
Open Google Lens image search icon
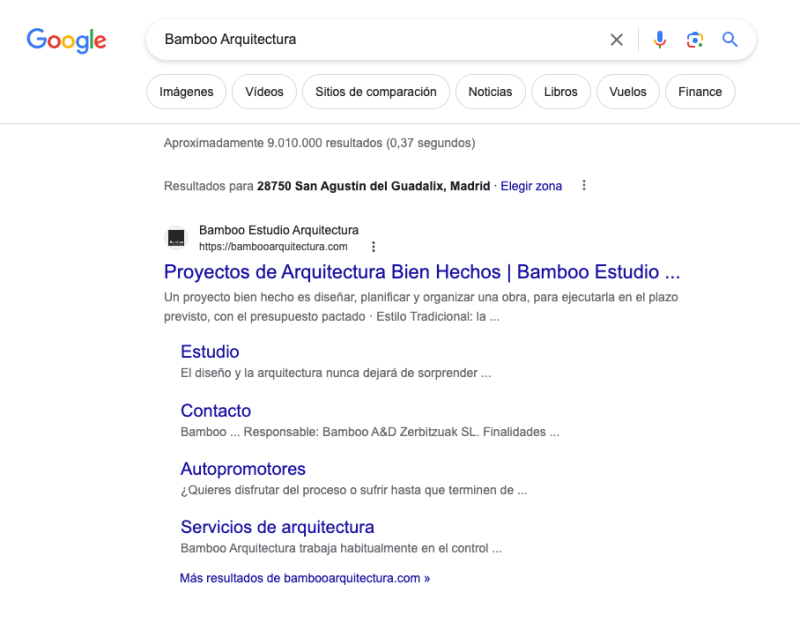click(695, 40)
